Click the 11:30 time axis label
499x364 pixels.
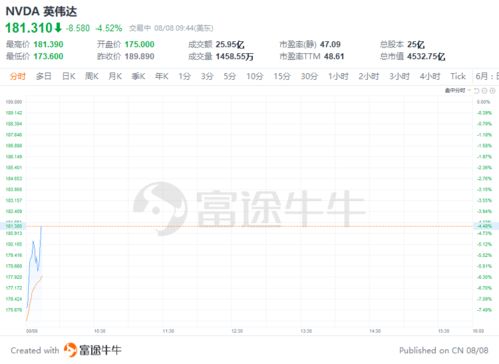click(x=168, y=331)
